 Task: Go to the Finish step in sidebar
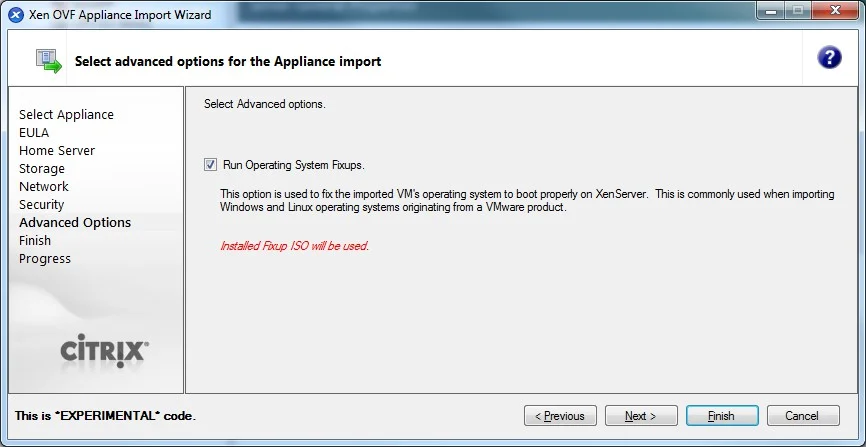(35, 240)
